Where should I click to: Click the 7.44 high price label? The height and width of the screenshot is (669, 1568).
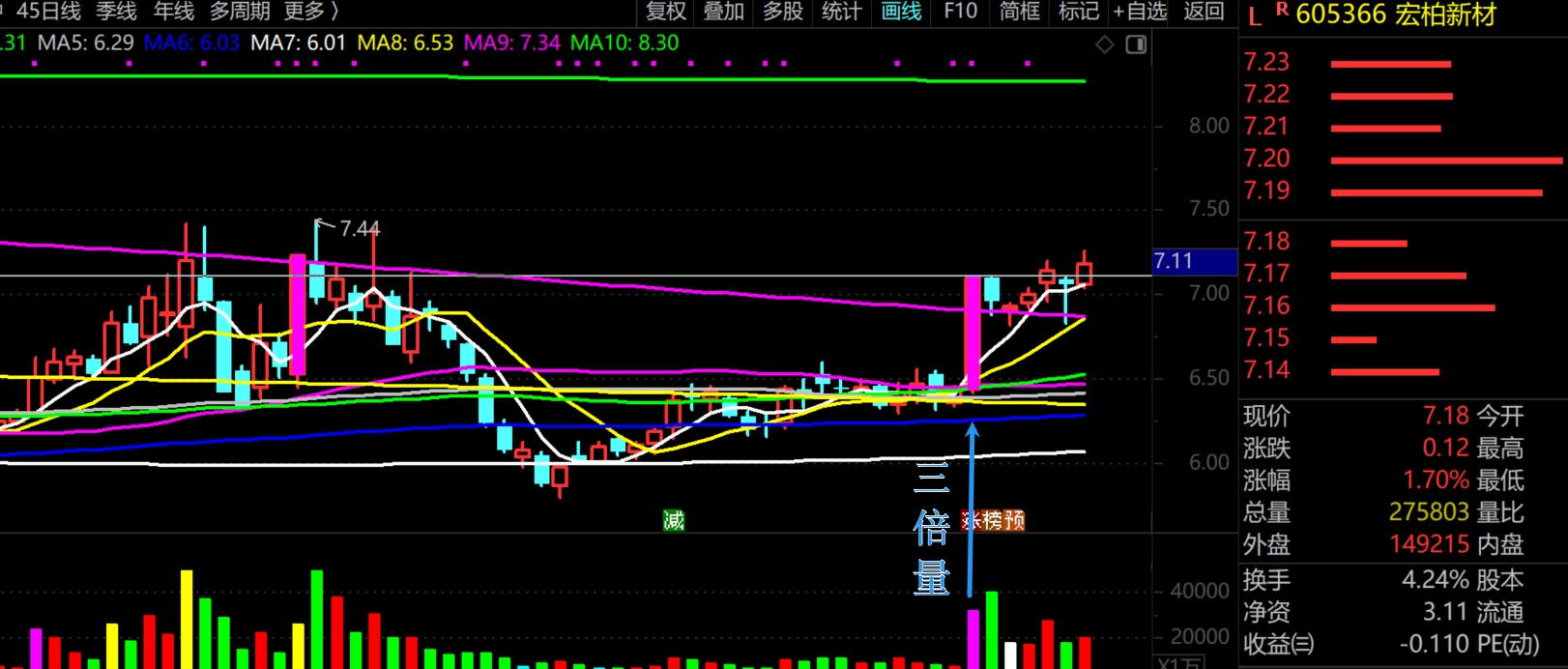(x=360, y=229)
